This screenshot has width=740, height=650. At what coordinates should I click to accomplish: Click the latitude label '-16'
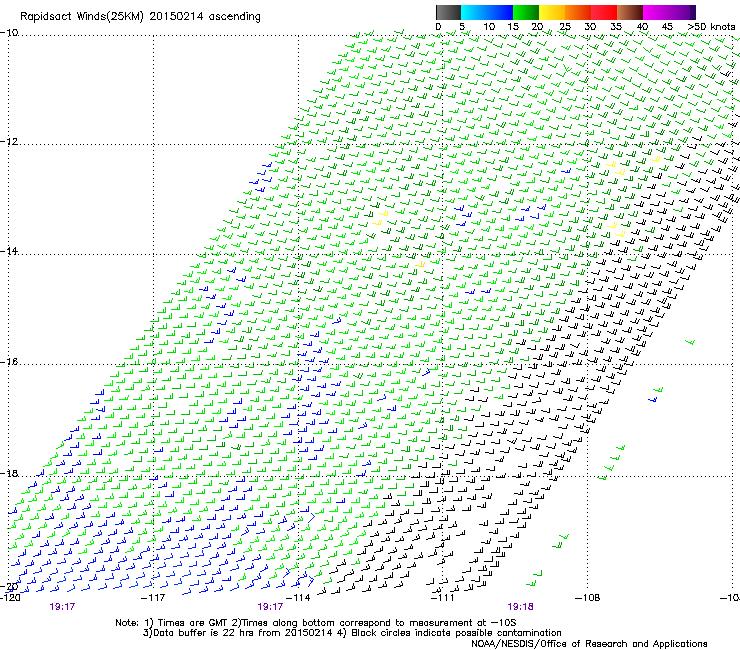pyautogui.click(x=9, y=362)
